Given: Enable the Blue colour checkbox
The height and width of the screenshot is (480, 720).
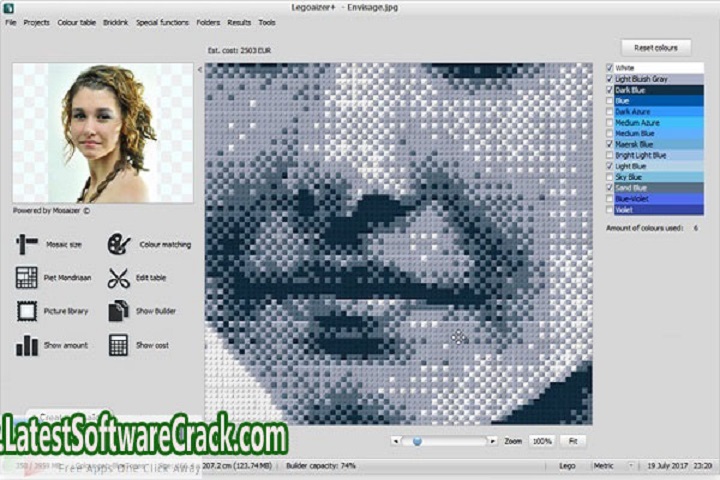Looking at the screenshot, I should click(x=610, y=101).
